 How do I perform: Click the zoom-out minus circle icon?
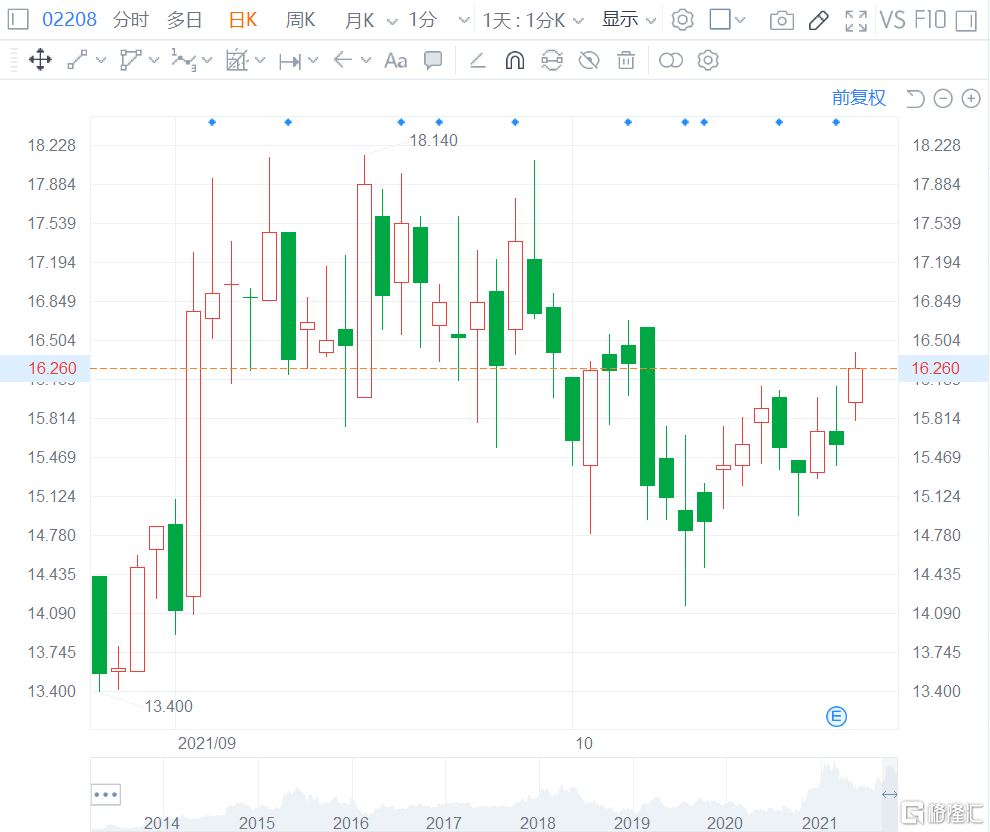coord(943,98)
